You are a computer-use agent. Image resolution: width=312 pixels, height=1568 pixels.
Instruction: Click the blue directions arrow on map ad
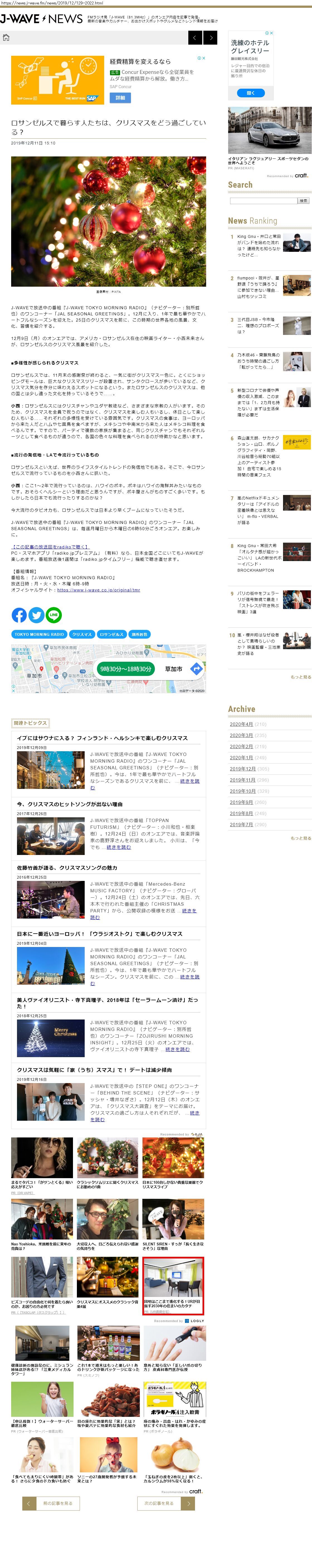(x=196, y=669)
